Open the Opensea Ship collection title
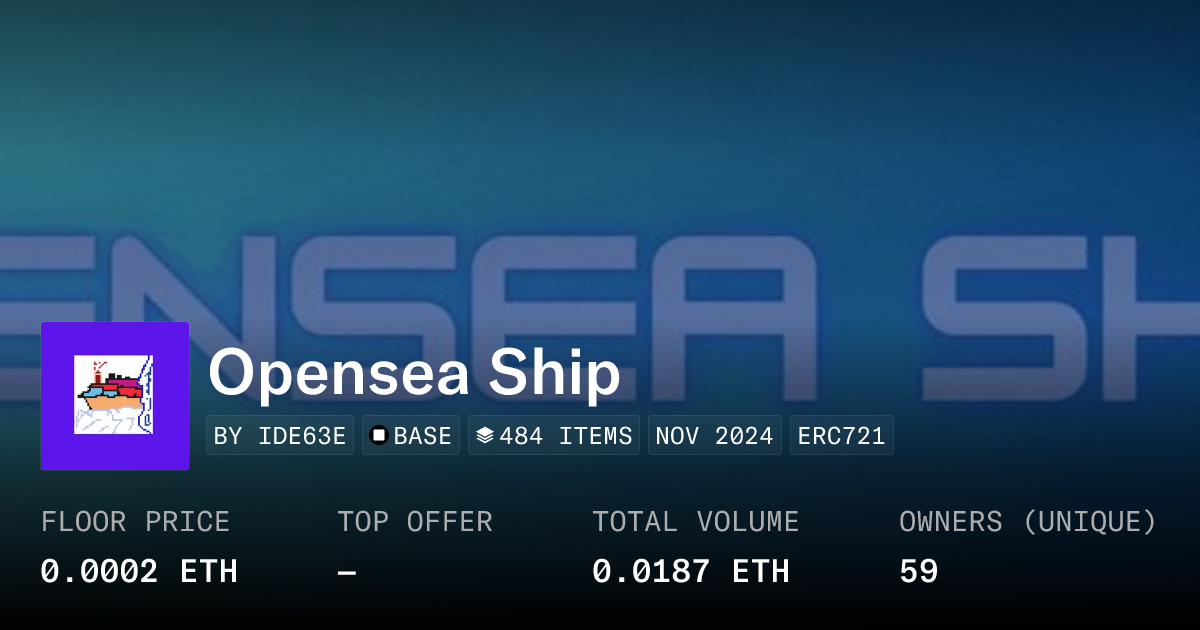 (414, 373)
